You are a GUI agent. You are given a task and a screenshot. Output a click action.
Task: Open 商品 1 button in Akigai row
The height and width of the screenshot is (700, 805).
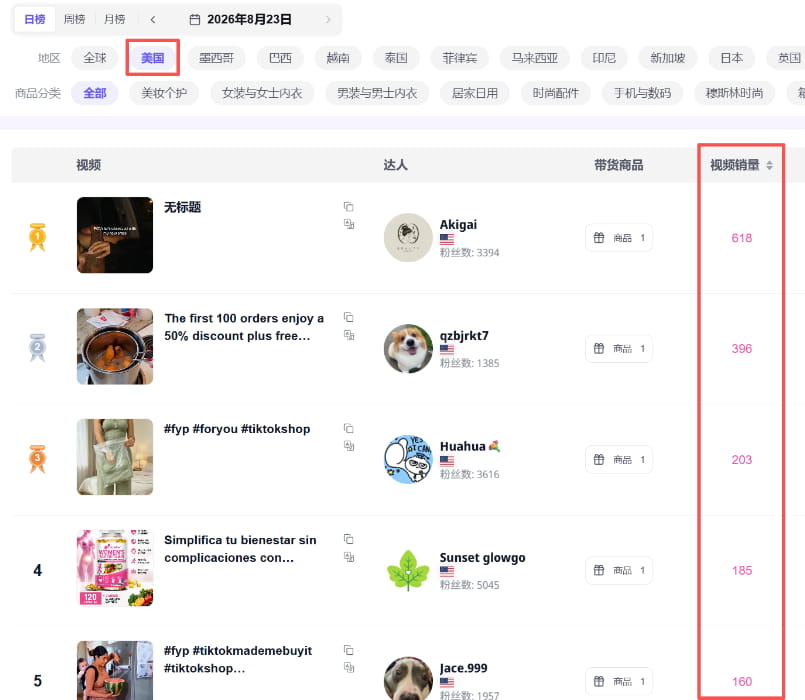[619, 238]
